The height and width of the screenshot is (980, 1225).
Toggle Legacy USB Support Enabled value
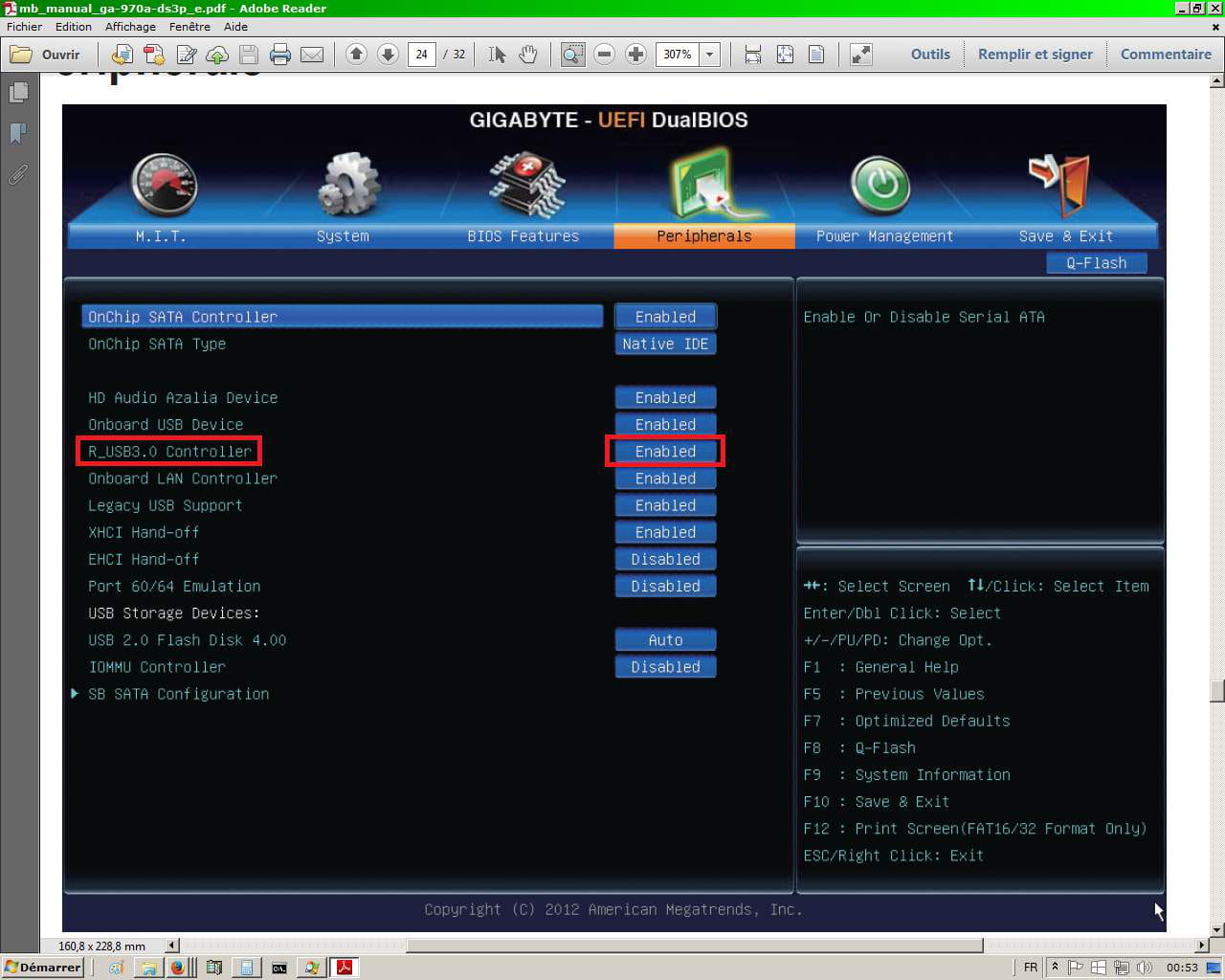[665, 505]
